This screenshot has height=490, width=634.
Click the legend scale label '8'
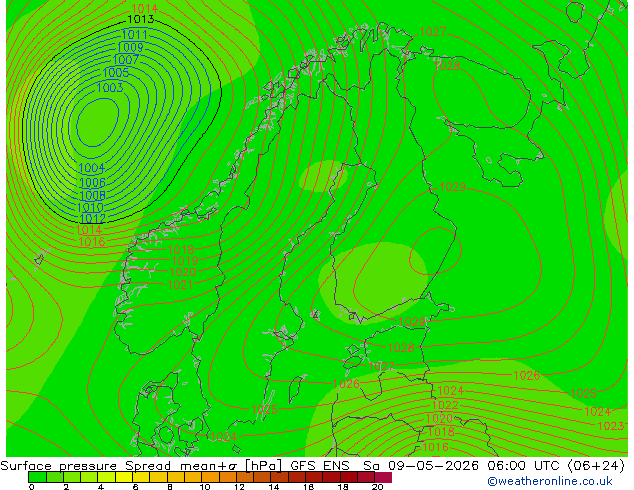tap(170, 487)
